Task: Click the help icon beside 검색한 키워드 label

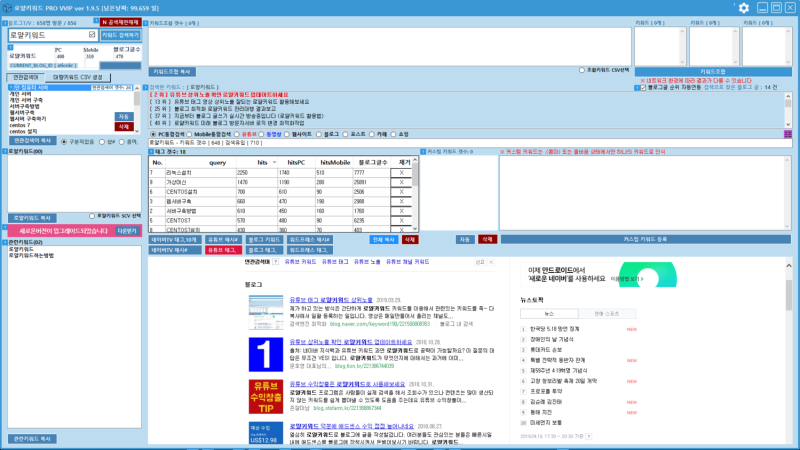Action: click(x=145, y=87)
